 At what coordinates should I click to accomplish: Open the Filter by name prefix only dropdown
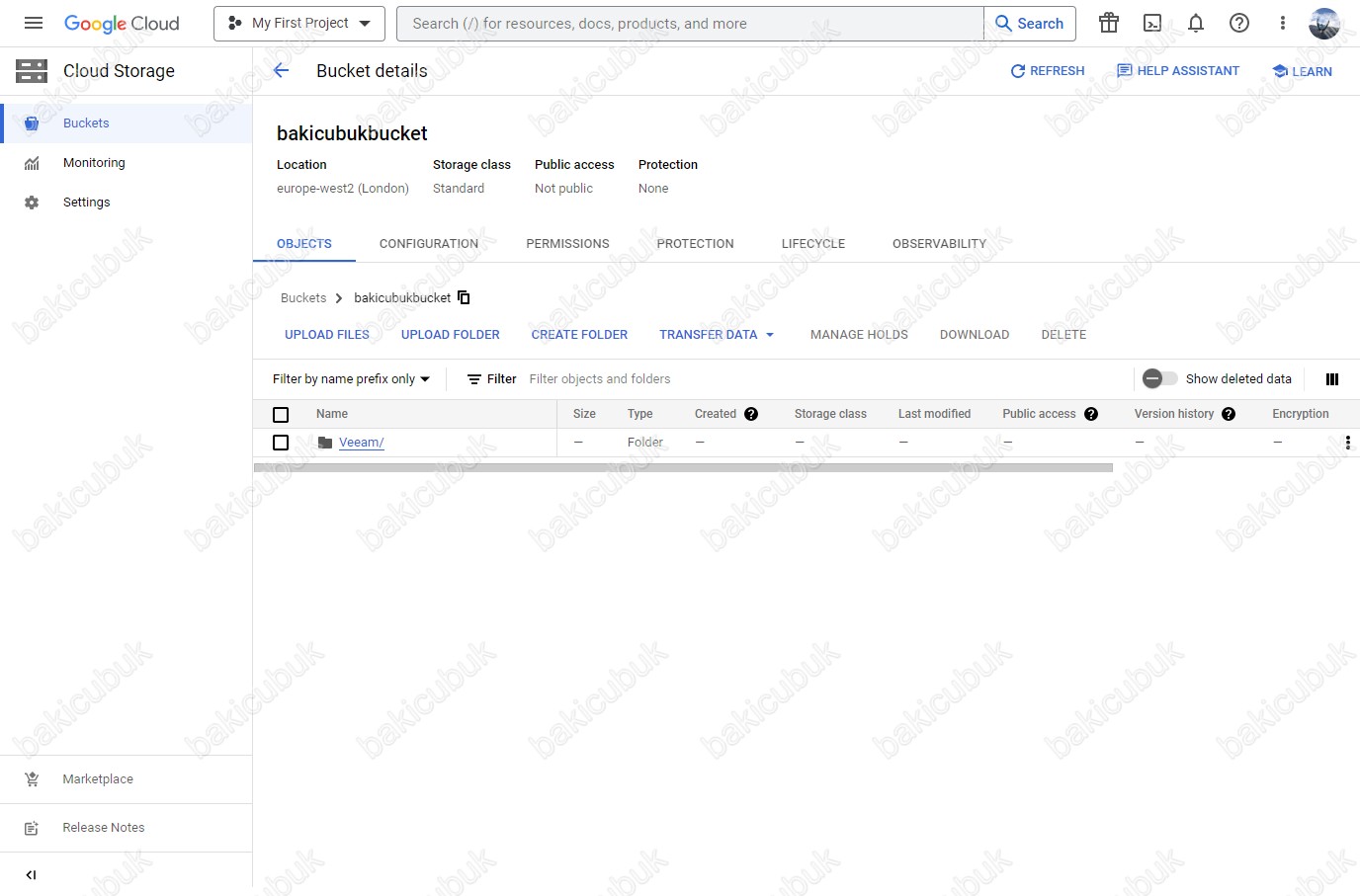(x=351, y=379)
